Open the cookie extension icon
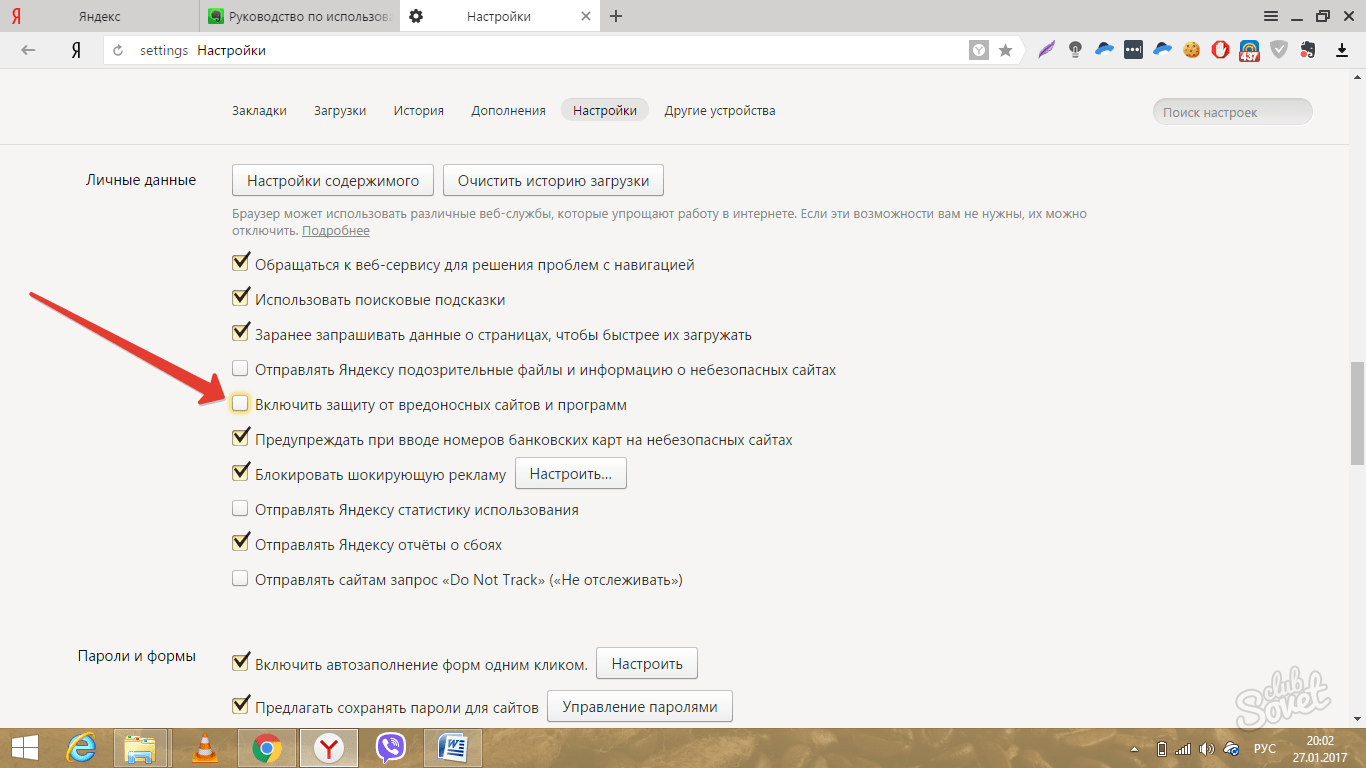 click(x=1191, y=50)
